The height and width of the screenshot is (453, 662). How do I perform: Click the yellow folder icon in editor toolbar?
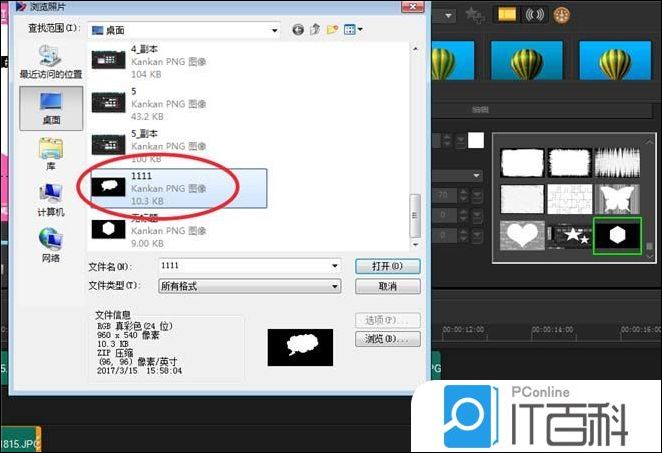pyautogui.click(x=507, y=15)
